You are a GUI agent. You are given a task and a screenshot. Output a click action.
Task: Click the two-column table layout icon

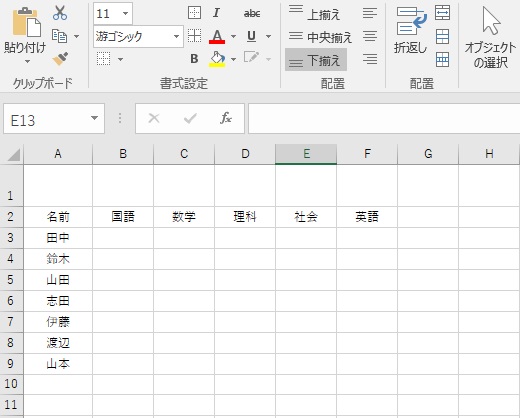click(442, 36)
